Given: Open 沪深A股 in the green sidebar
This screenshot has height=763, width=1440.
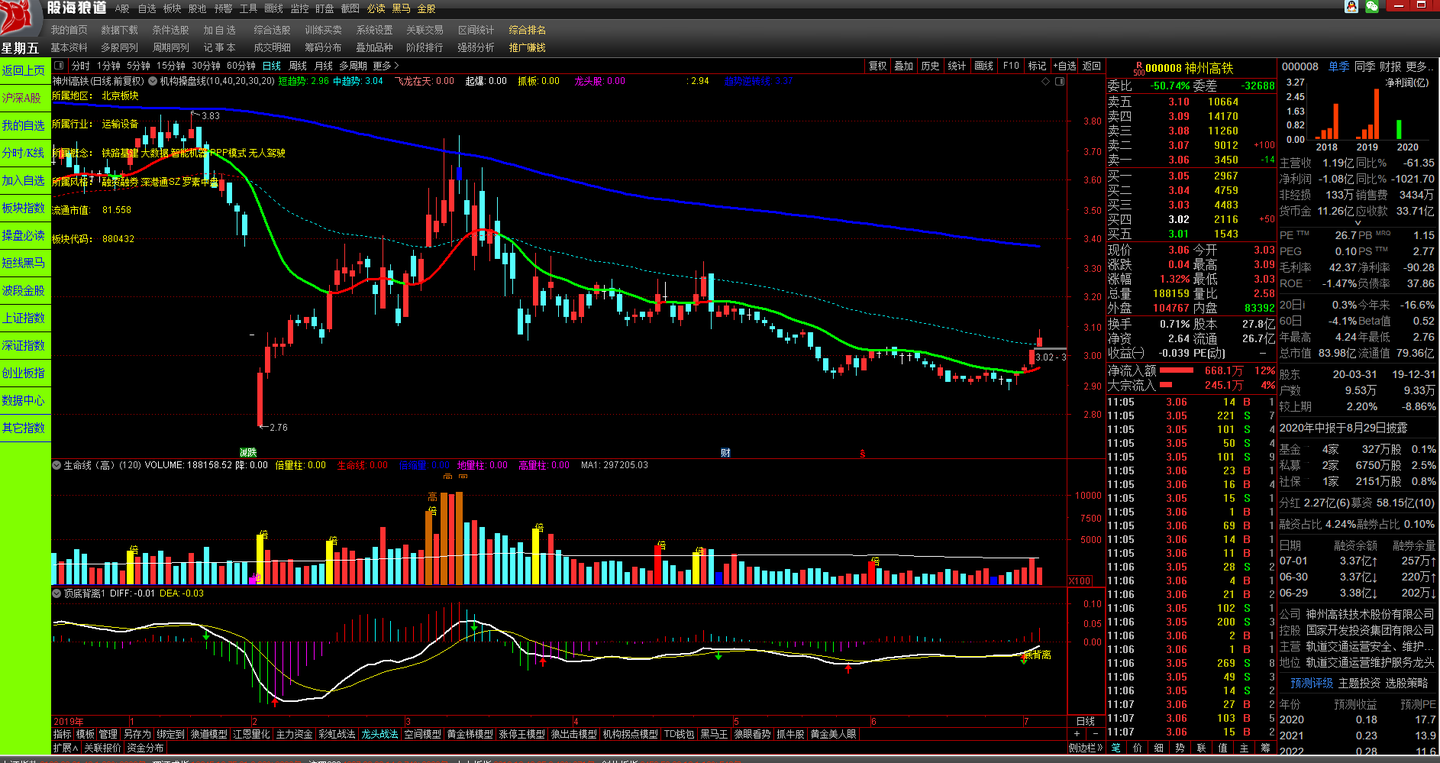Looking at the screenshot, I should (x=24, y=98).
